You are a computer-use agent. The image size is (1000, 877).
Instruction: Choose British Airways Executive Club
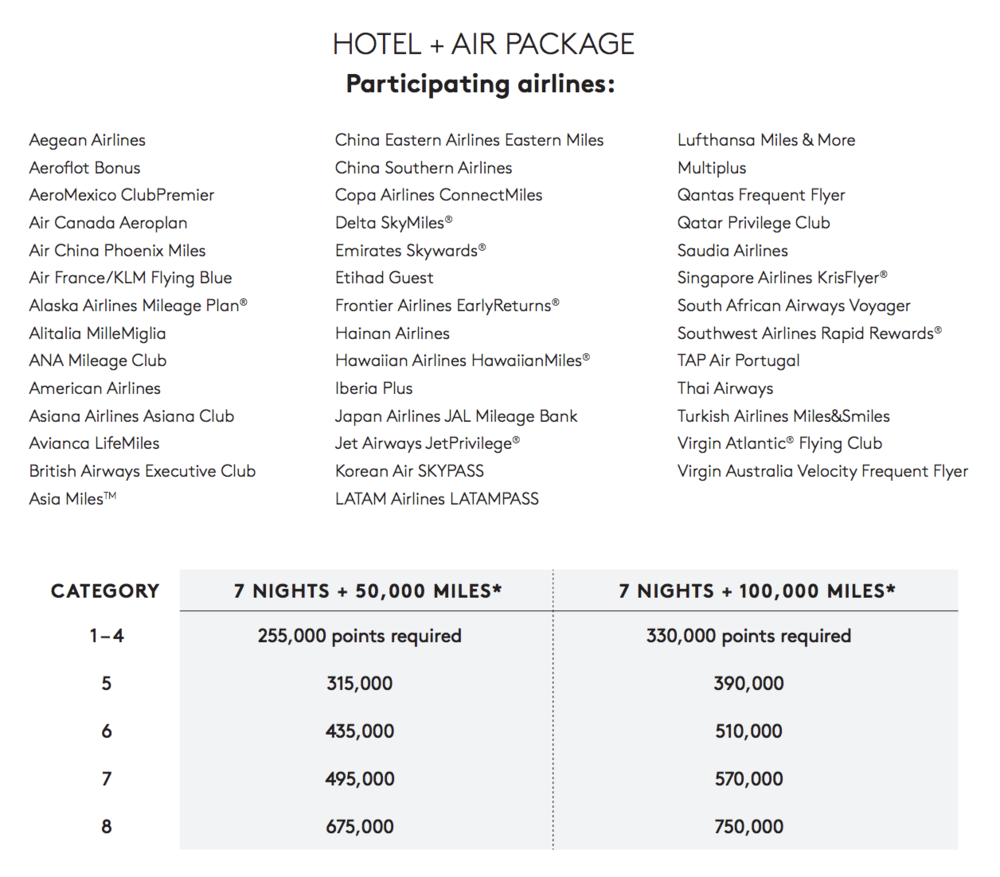point(142,471)
